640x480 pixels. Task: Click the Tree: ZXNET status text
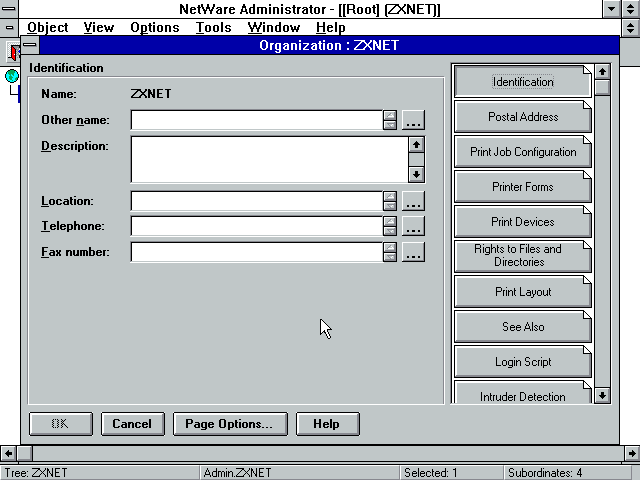coord(36,473)
